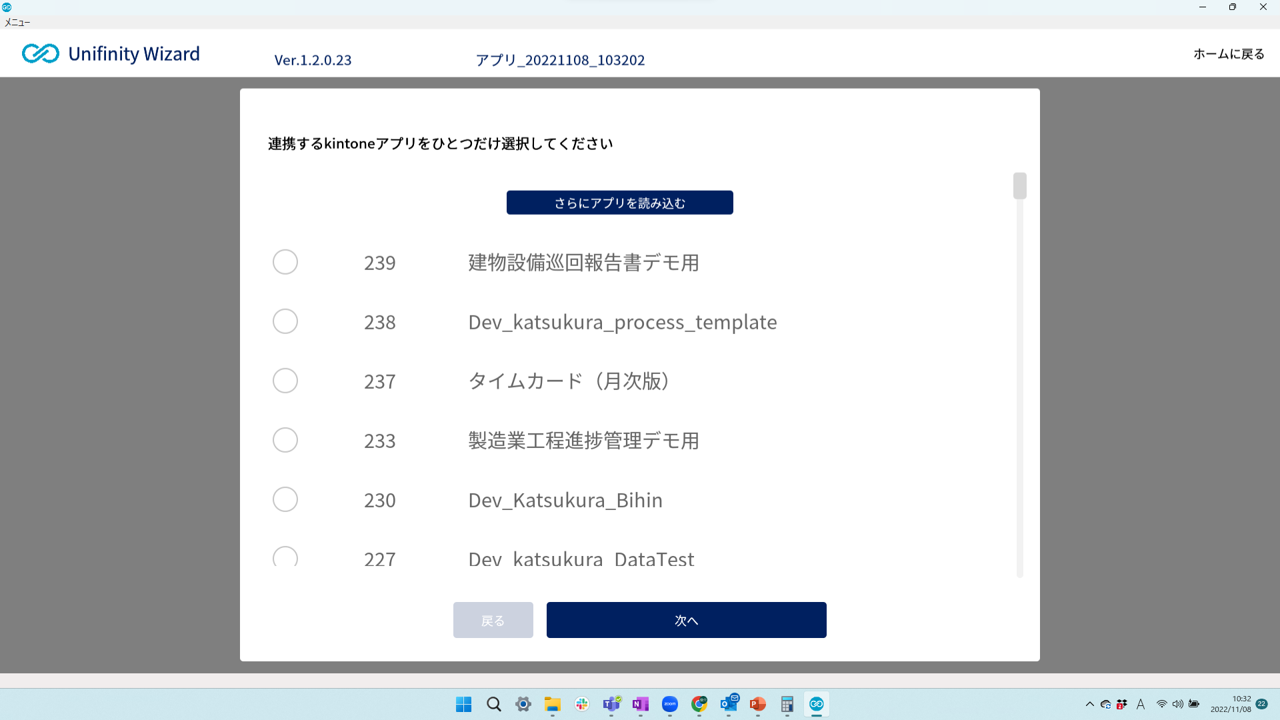Launch Zoom from the taskbar

coord(669,704)
